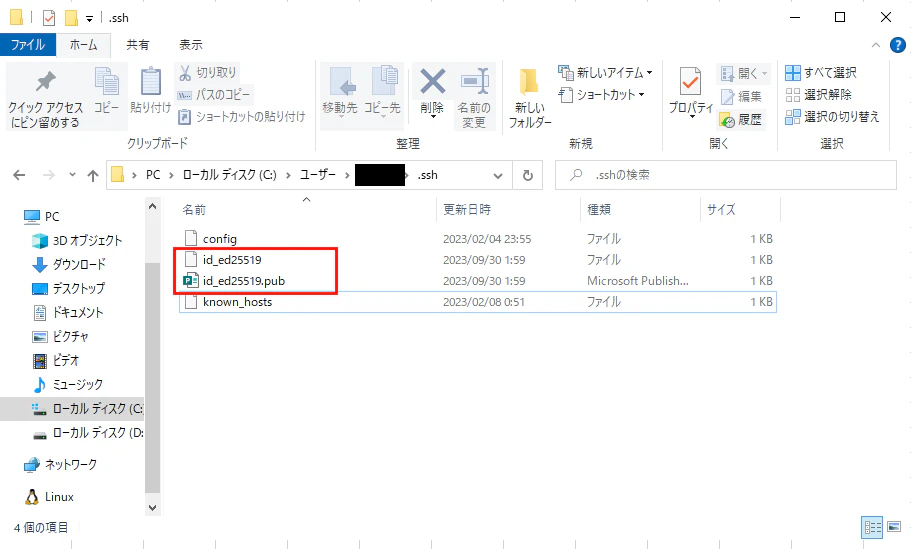Open the Open command dropdown

pyautogui.click(x=765, y=73)
